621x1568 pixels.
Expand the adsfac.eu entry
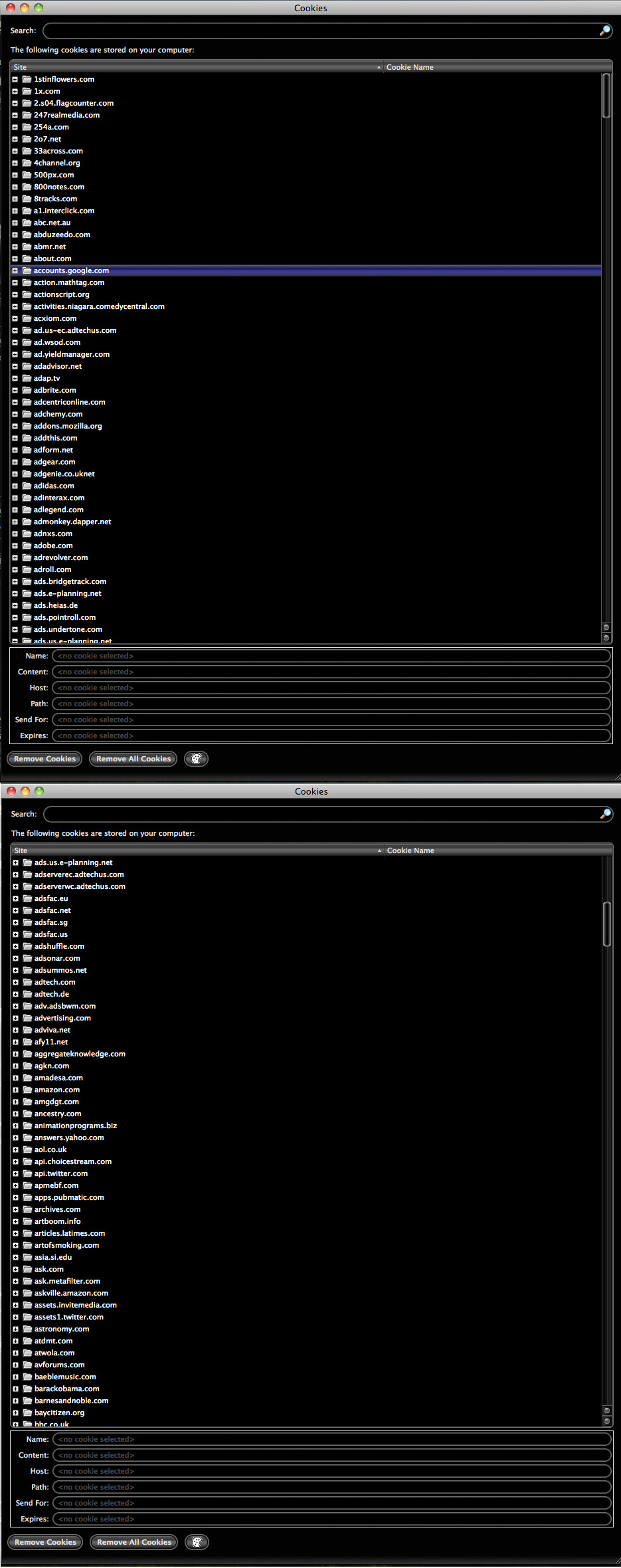(15, 898)
